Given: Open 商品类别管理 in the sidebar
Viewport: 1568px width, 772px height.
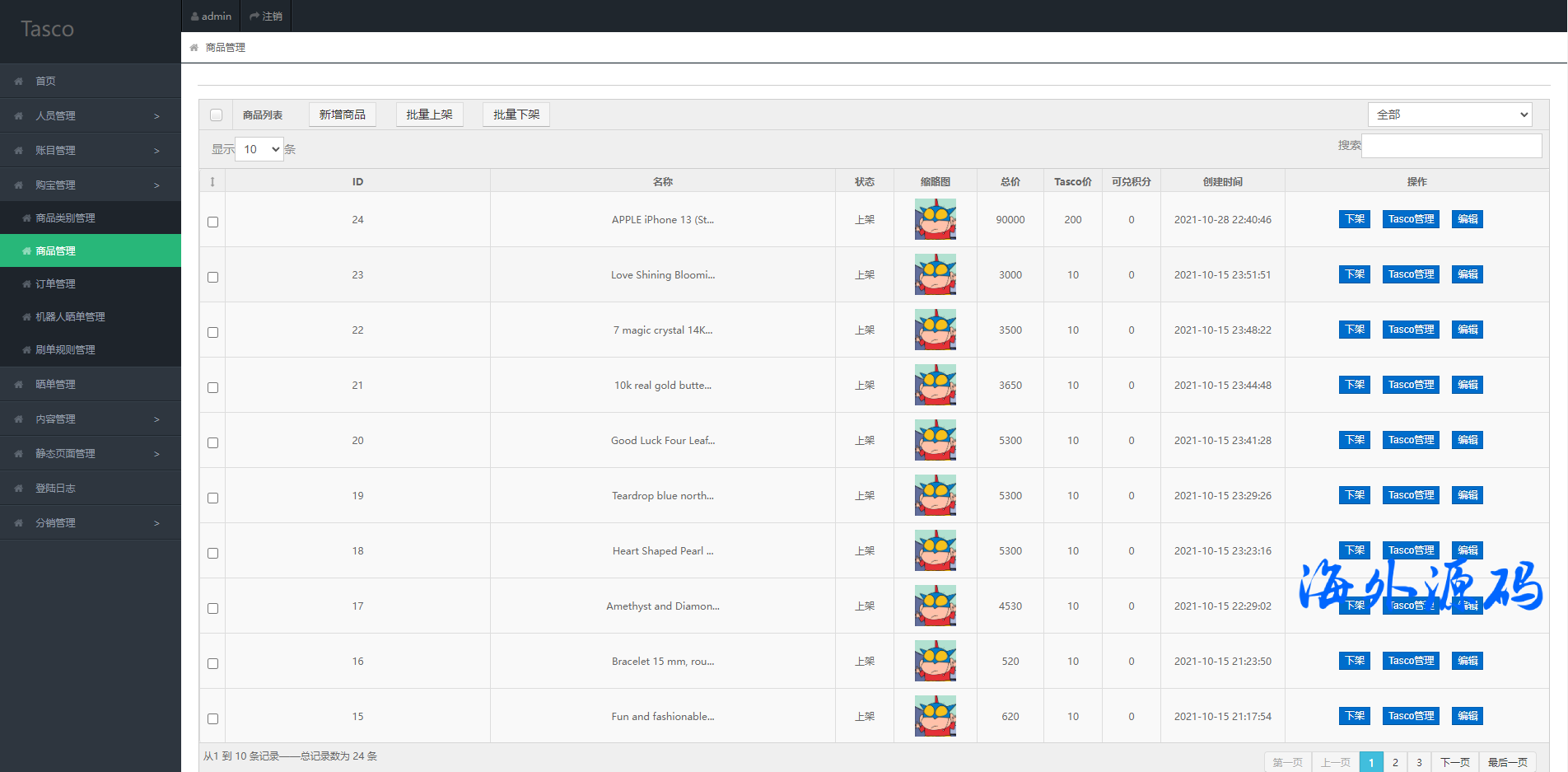Looking at the screenshot, I should [x=66, y=218].
